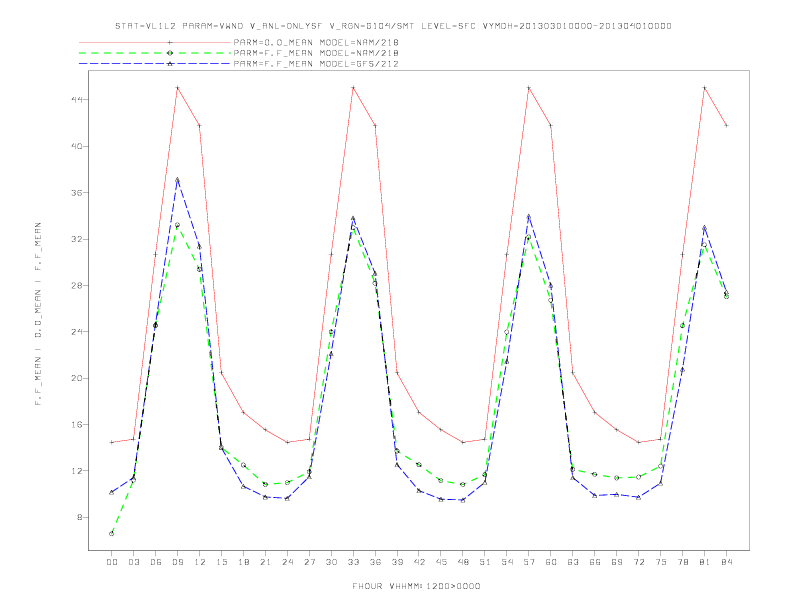The width and height of the screenshot is (792, 612).
Task: Click y-axis tick label 44
Action: coord(77,100)
